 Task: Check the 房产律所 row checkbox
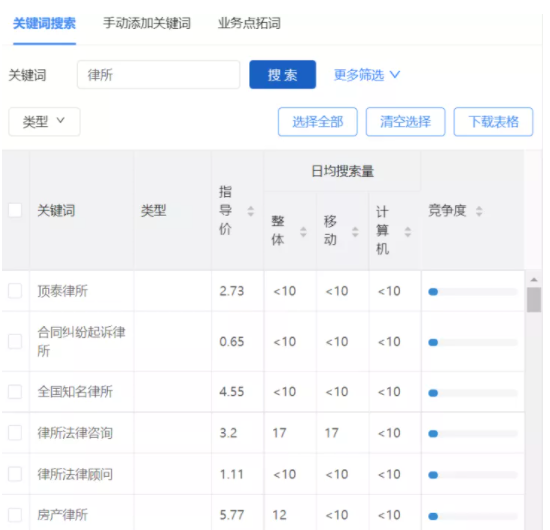15,515
